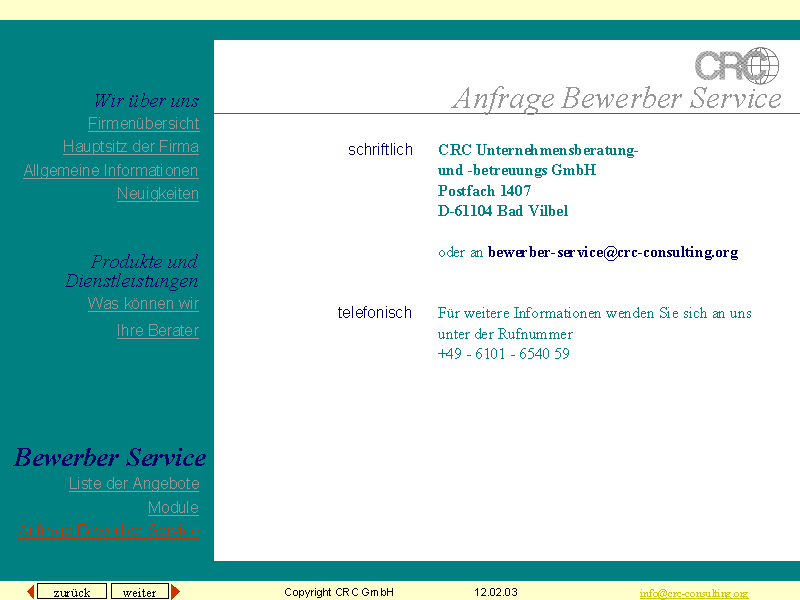View the Neuigkeiten page
The height and width of the screenshot is (600, 800).
tap(157, 194)
